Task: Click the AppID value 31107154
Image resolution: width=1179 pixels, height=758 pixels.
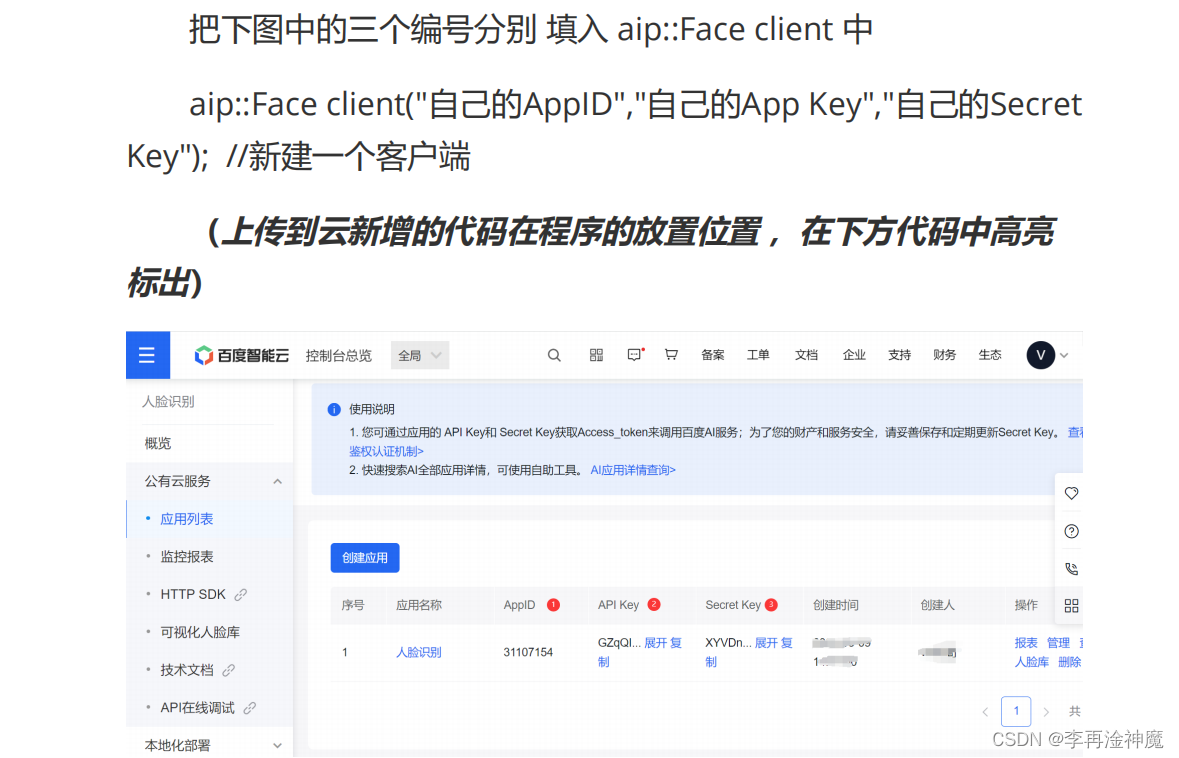Action: point(528,652)
